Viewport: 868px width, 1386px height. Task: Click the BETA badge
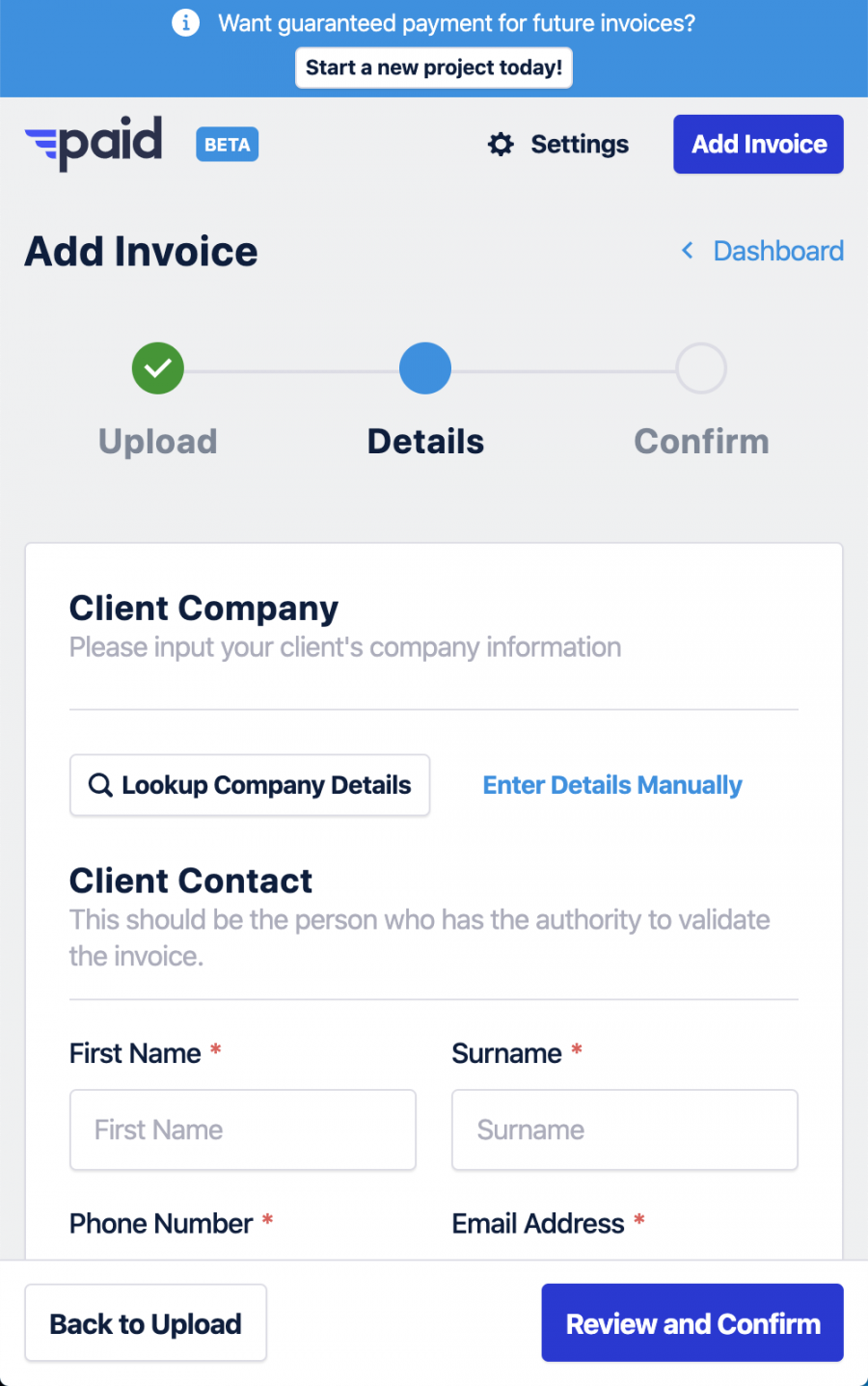(x=228, y=145)
